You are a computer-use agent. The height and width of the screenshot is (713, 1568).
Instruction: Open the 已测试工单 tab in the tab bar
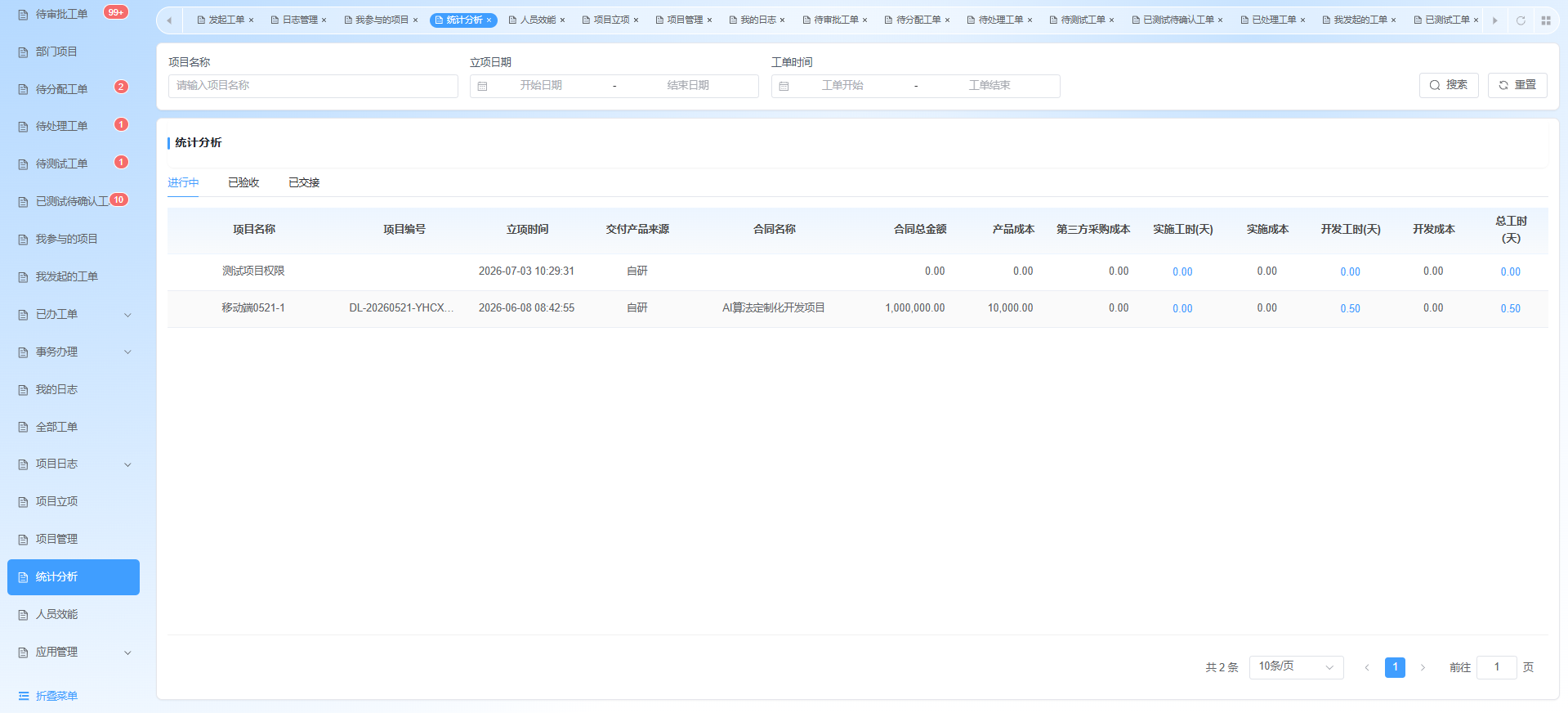pos(1447,20)
